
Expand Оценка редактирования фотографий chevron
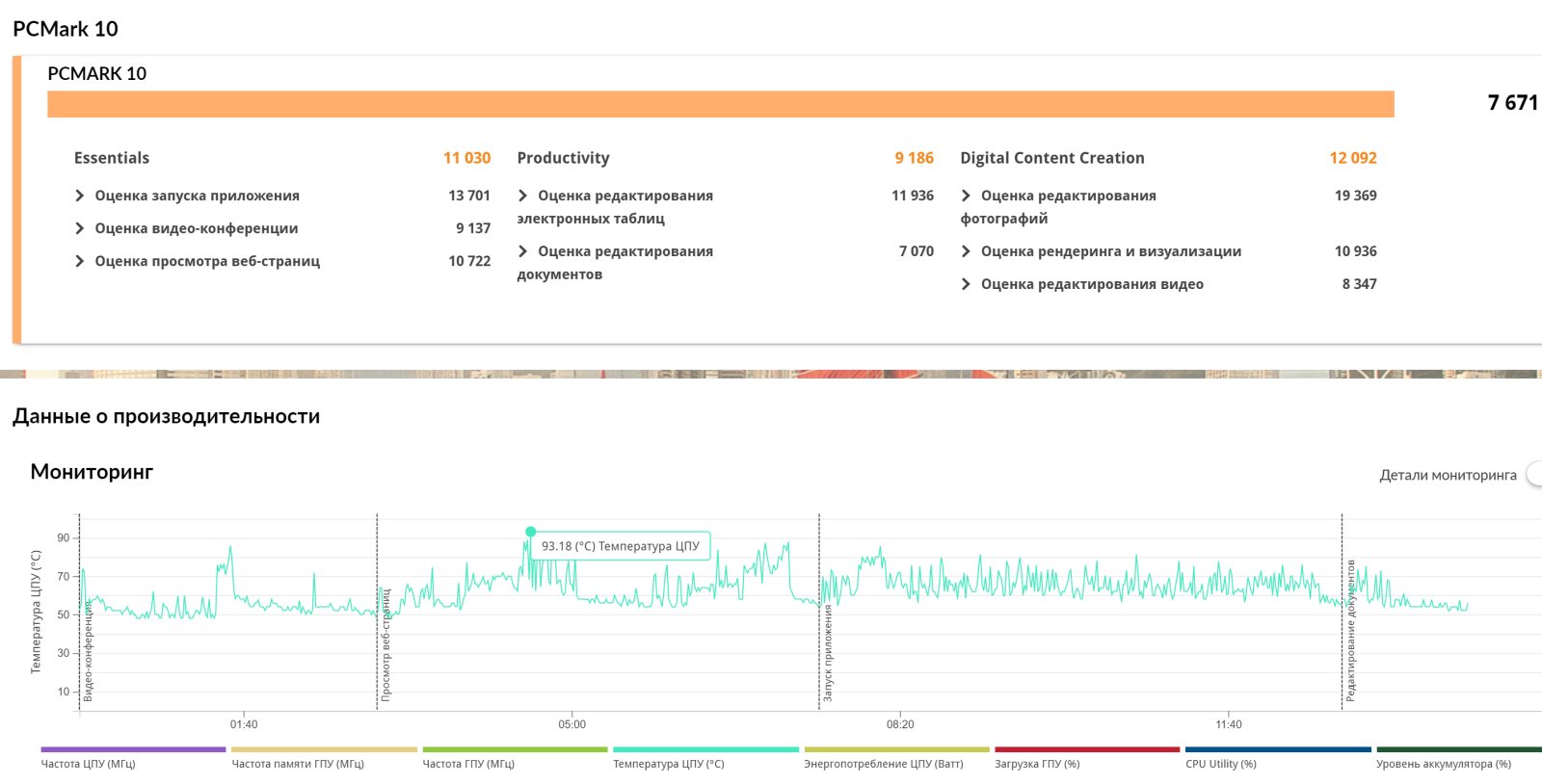tap(967, 196)
